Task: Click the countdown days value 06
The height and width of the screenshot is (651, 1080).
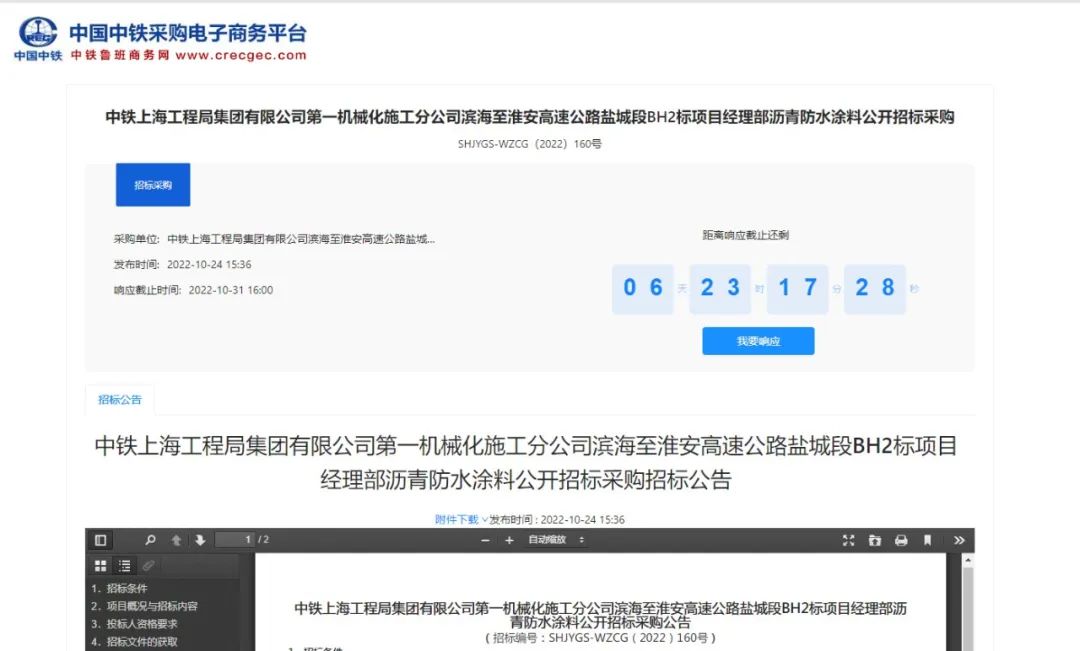Action: point(643,288)
